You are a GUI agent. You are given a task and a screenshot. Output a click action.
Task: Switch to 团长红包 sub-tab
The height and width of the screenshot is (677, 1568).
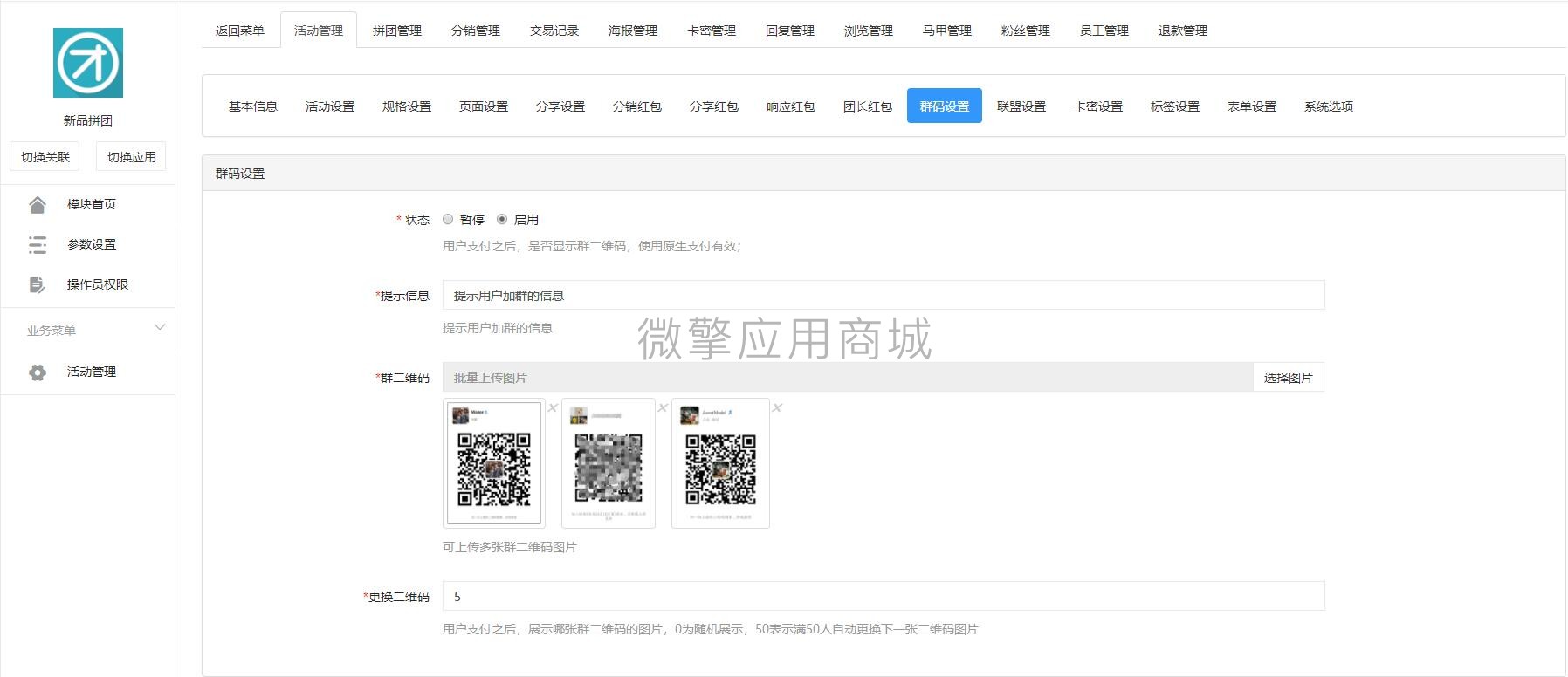point(868,106)
